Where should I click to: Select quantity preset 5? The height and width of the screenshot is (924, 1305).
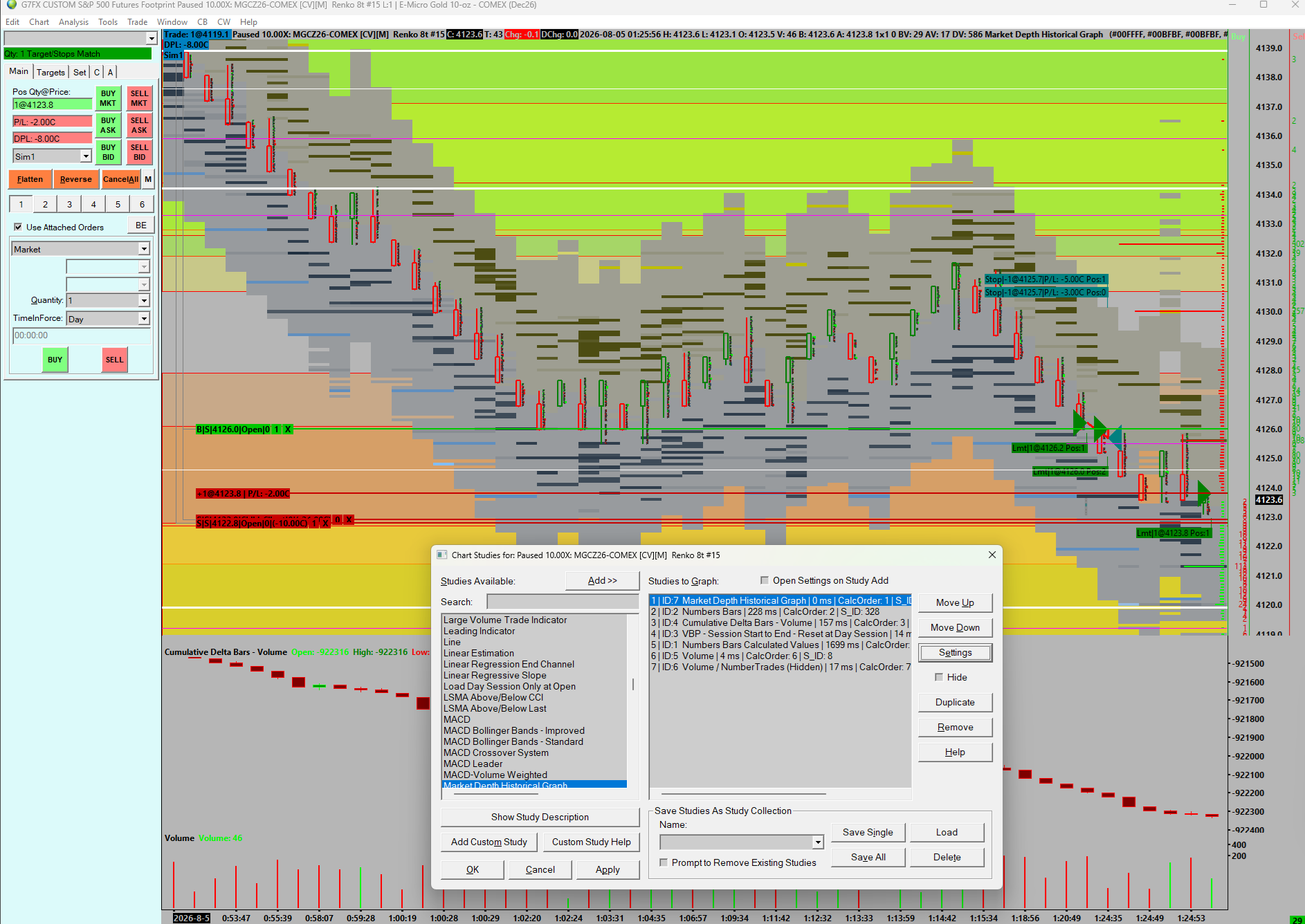pyautogui.click(x=118, y=204)
